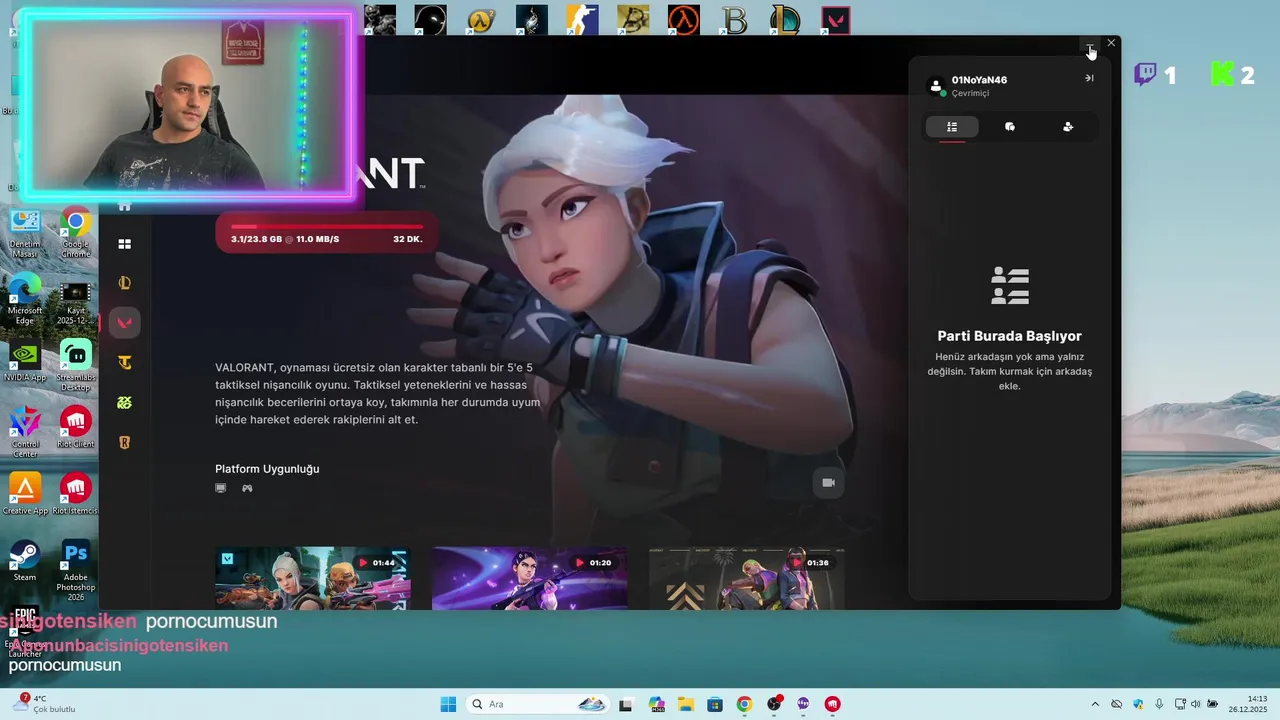Image resolution: width=1280 pixels, height=720 pixels.
Task: Open Adobe Photoshop 2026 desktop shortcut
Action: (76, 570)
